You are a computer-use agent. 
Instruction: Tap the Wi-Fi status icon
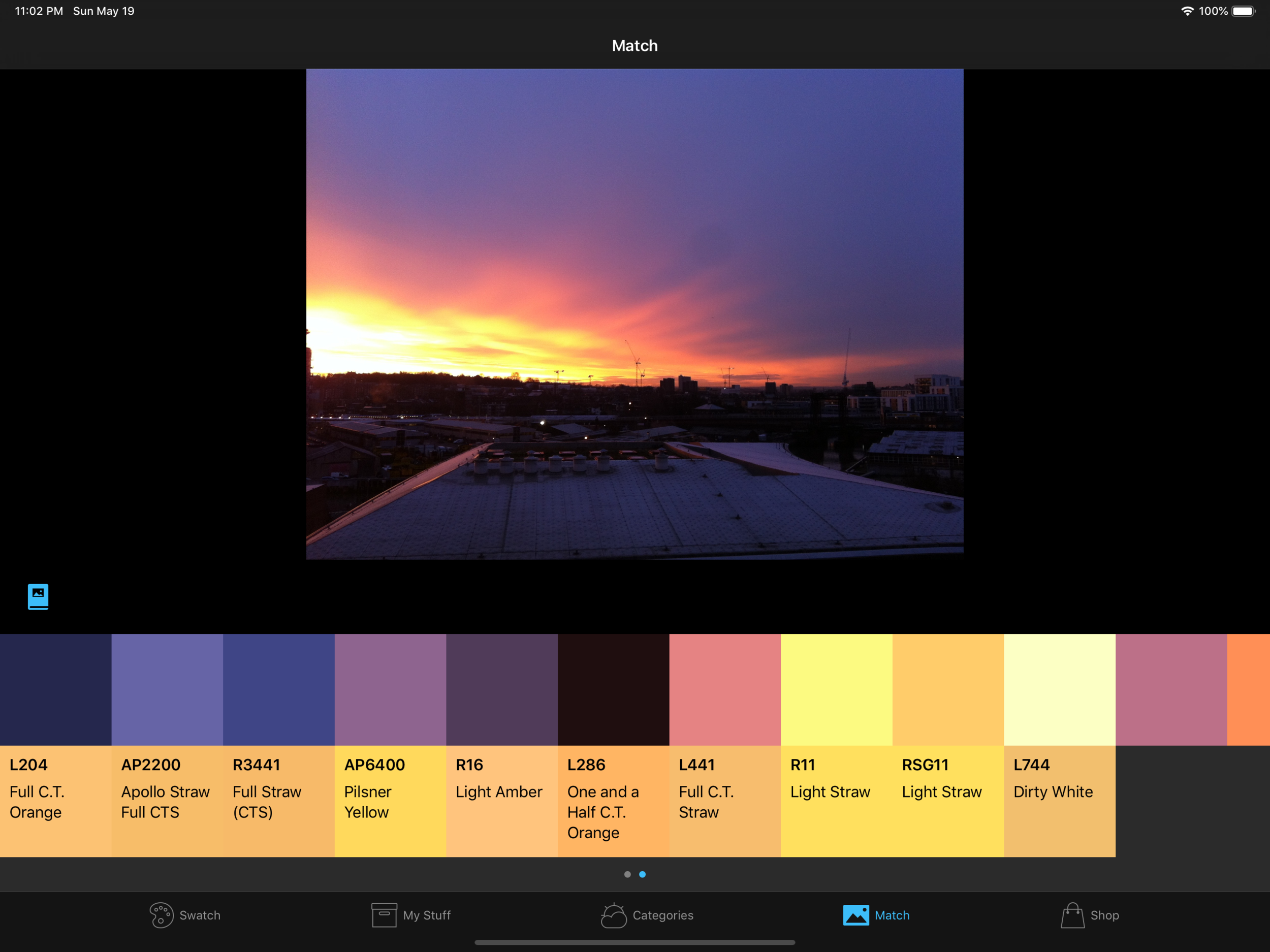1187,11
